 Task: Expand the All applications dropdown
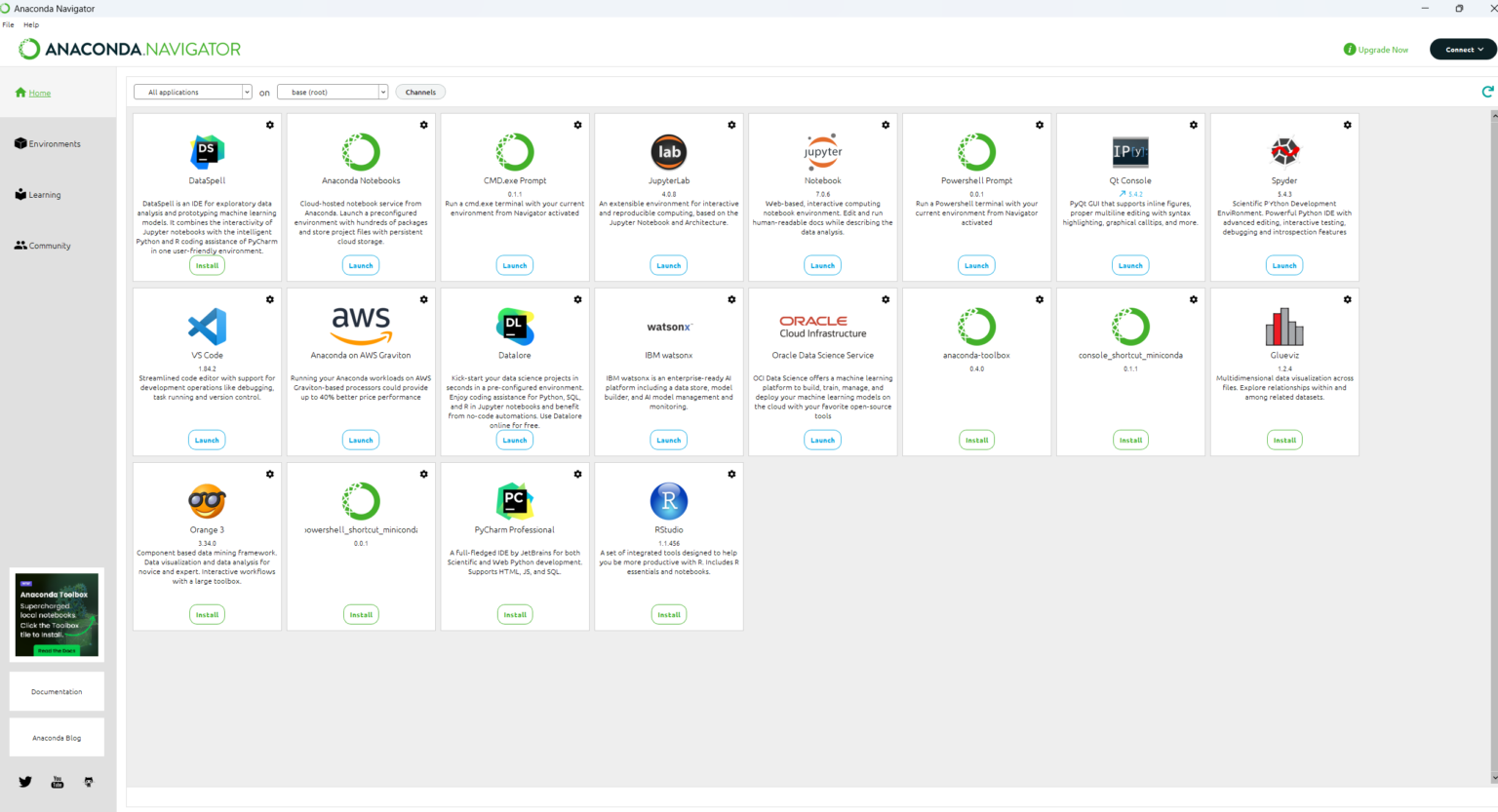(x=193, y=92)
